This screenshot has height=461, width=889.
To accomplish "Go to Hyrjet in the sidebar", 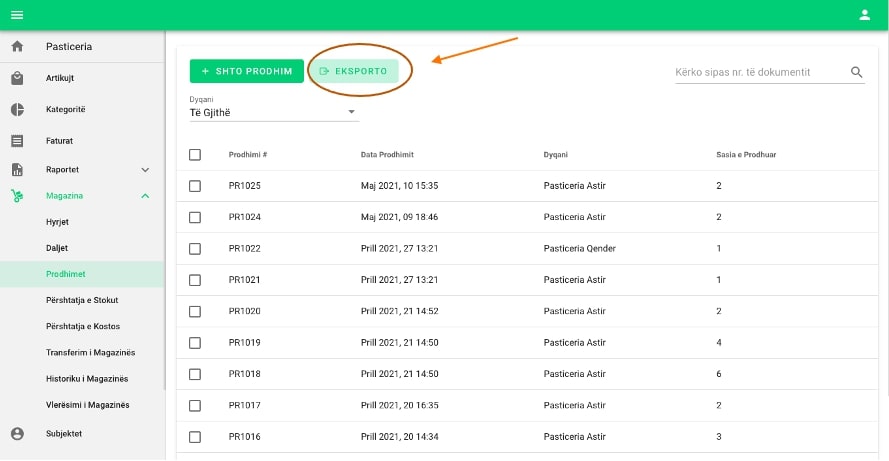I will tap(57, 222).
